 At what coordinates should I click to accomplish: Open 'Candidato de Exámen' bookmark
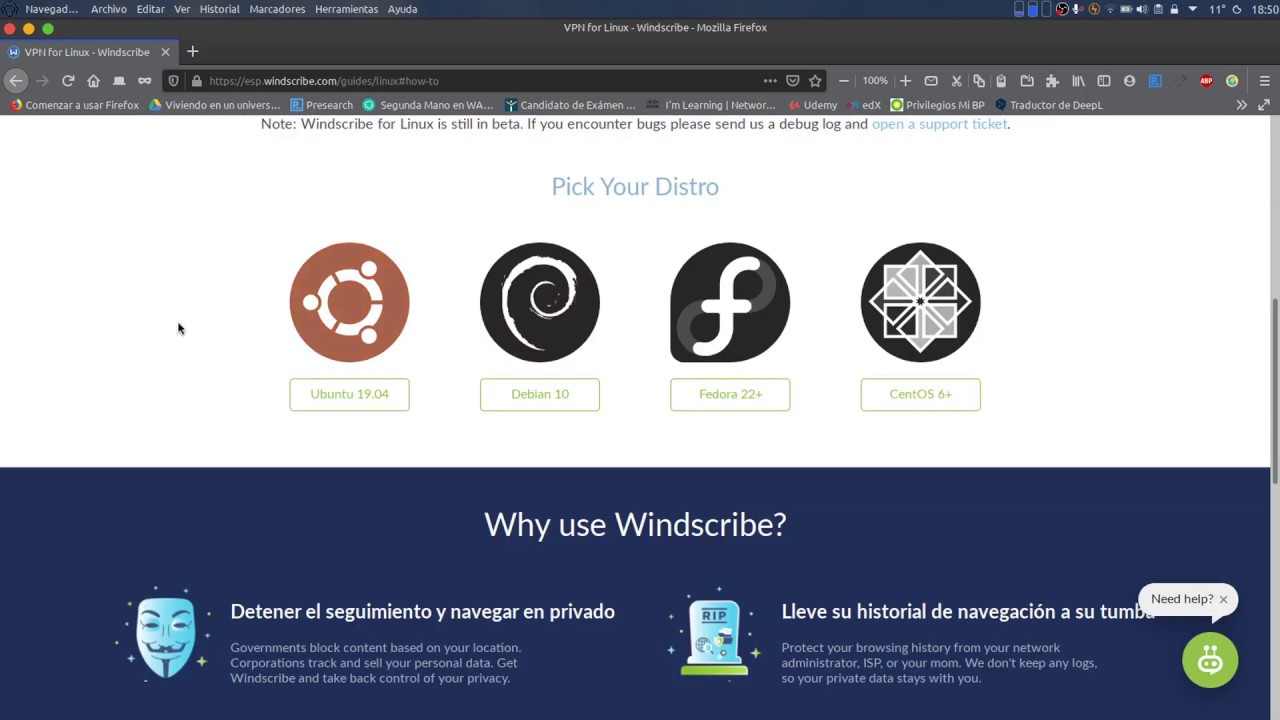[570, 105]
